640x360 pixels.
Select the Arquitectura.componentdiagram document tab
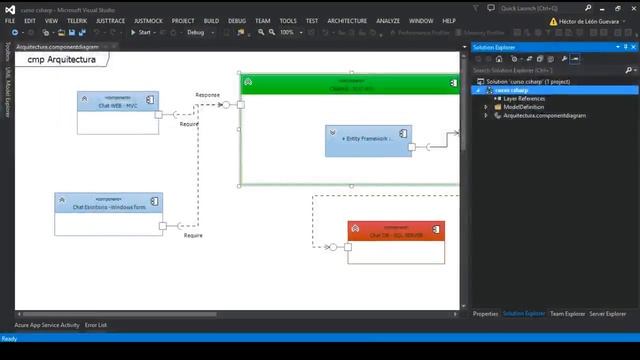click(57, 47)
